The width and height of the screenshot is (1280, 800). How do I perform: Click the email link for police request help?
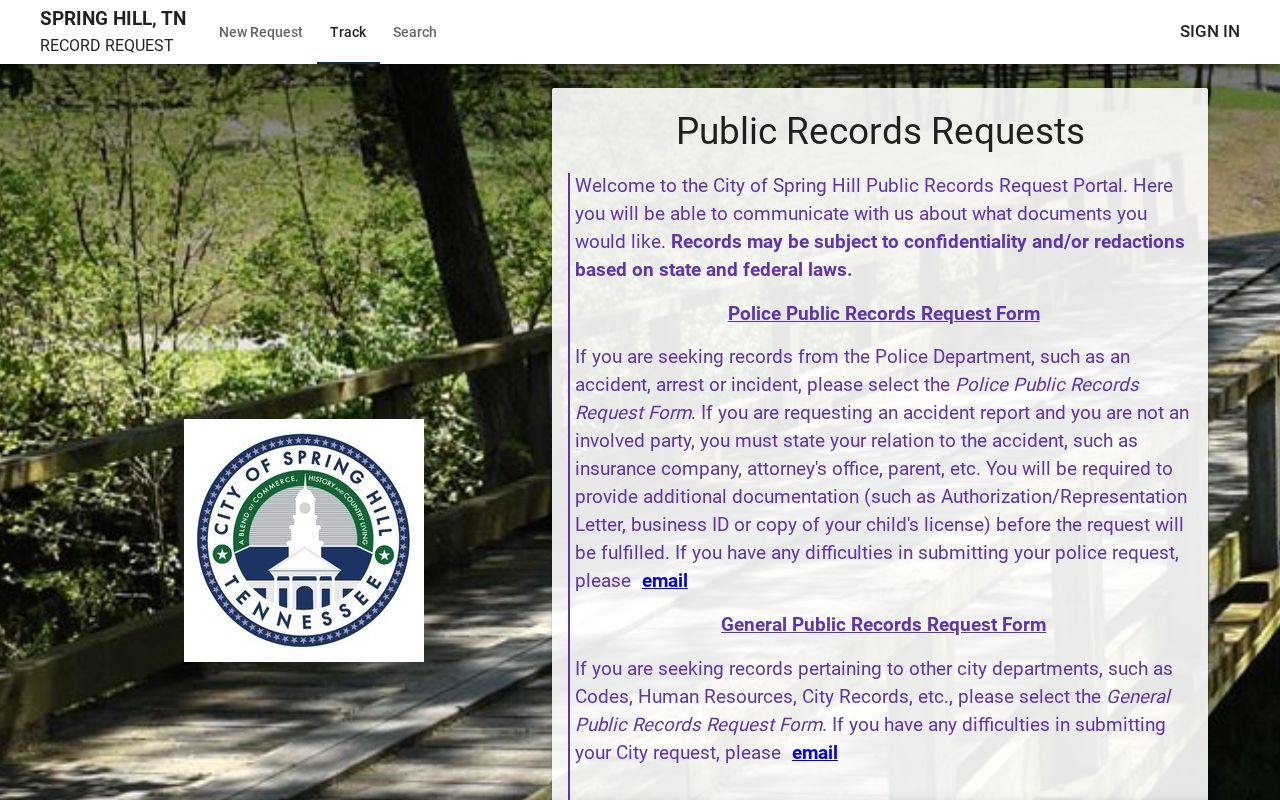(x=665, y=581)
